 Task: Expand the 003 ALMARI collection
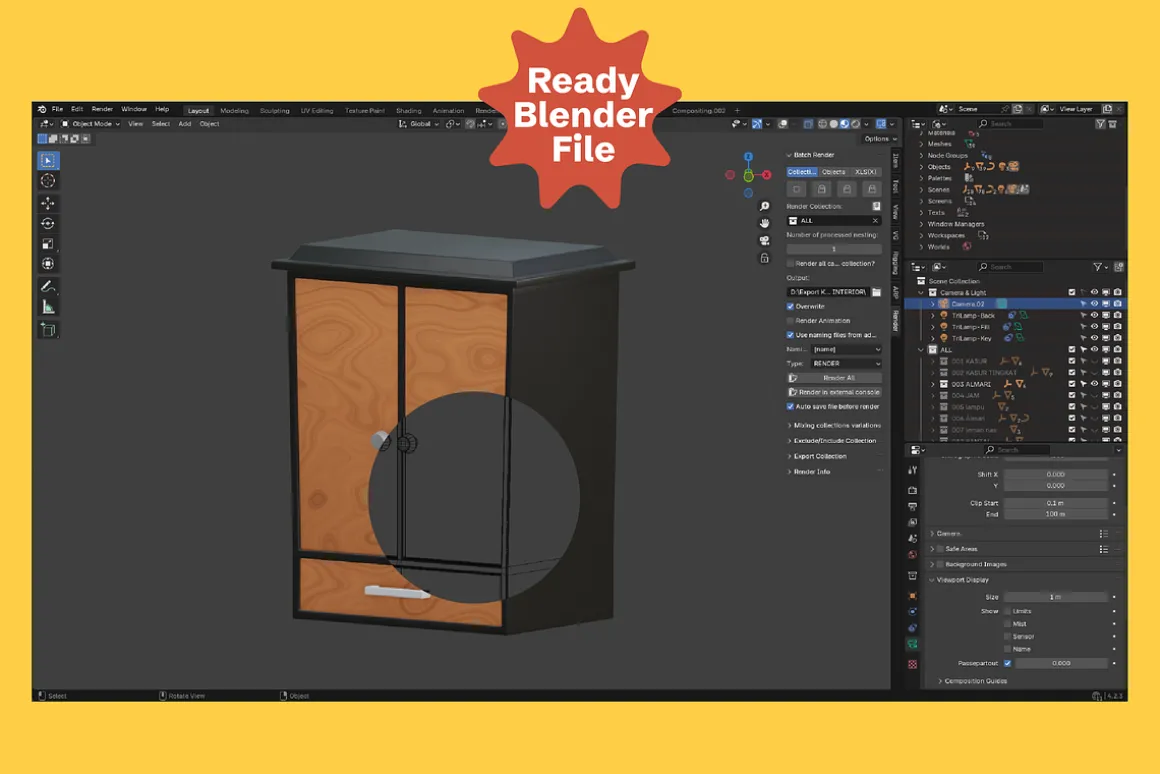[932, 384]
